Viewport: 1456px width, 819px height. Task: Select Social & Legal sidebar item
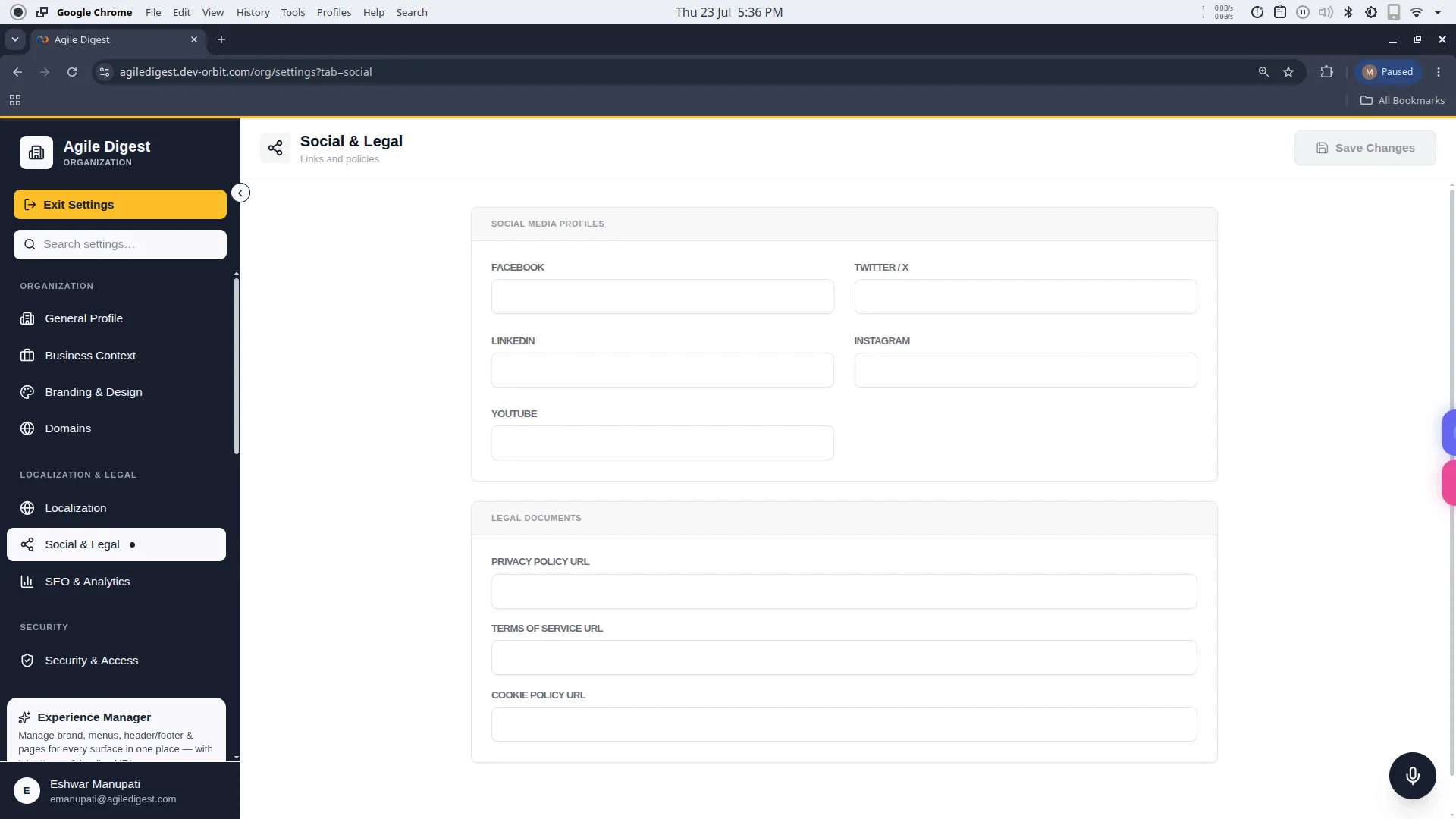click(x=116, y=544)
